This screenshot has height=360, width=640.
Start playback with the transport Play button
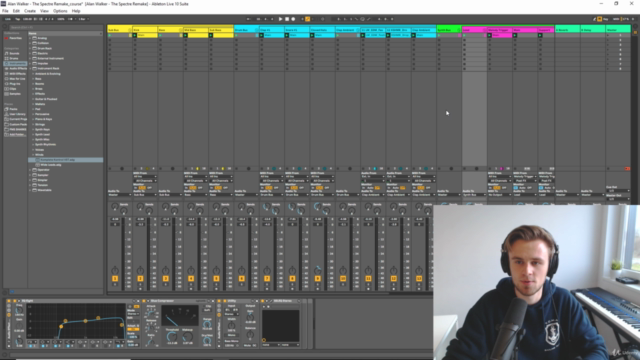pyautogui.click(x=280, y=19)
